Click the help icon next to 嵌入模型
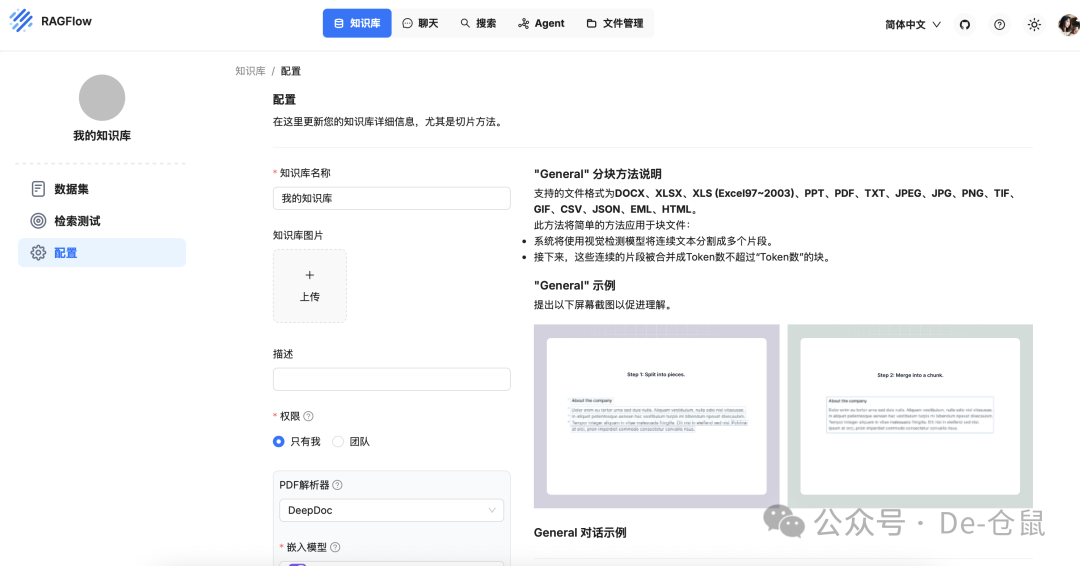The width and height of the screenshot is (1080, 566). click(335, 547)
